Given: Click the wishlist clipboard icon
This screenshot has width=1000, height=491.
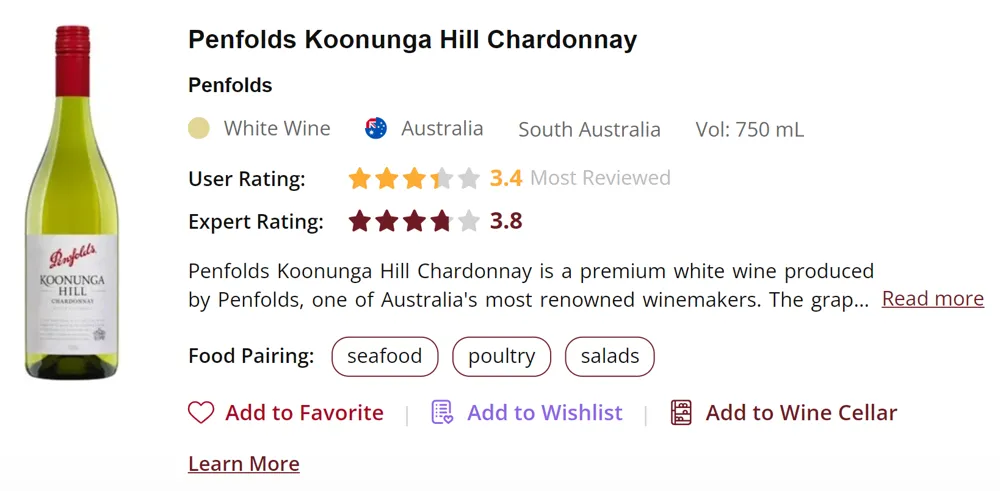Looking at the screenshot, I should click(x=442, y=413).
